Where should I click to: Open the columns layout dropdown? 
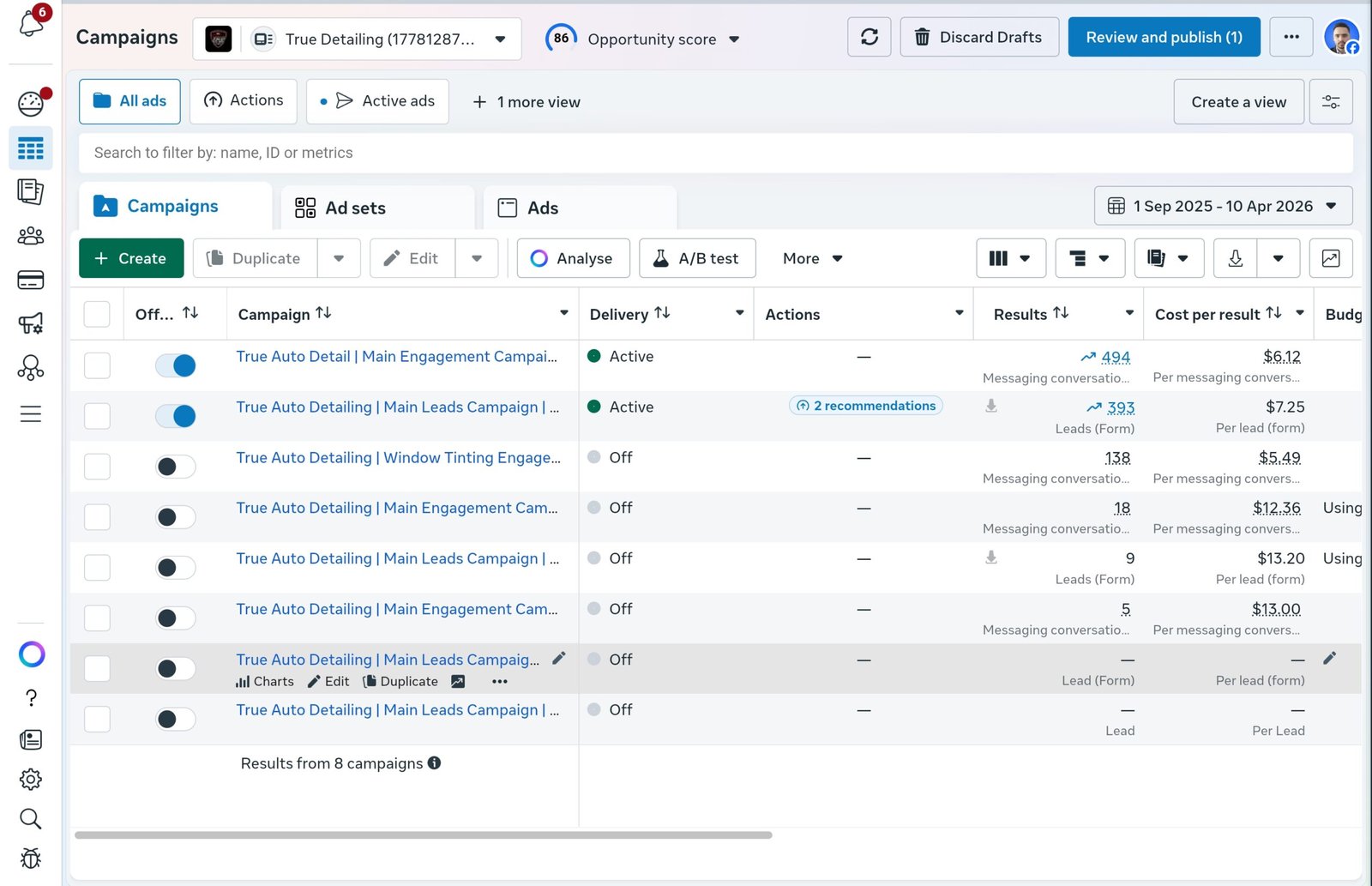1011,258
